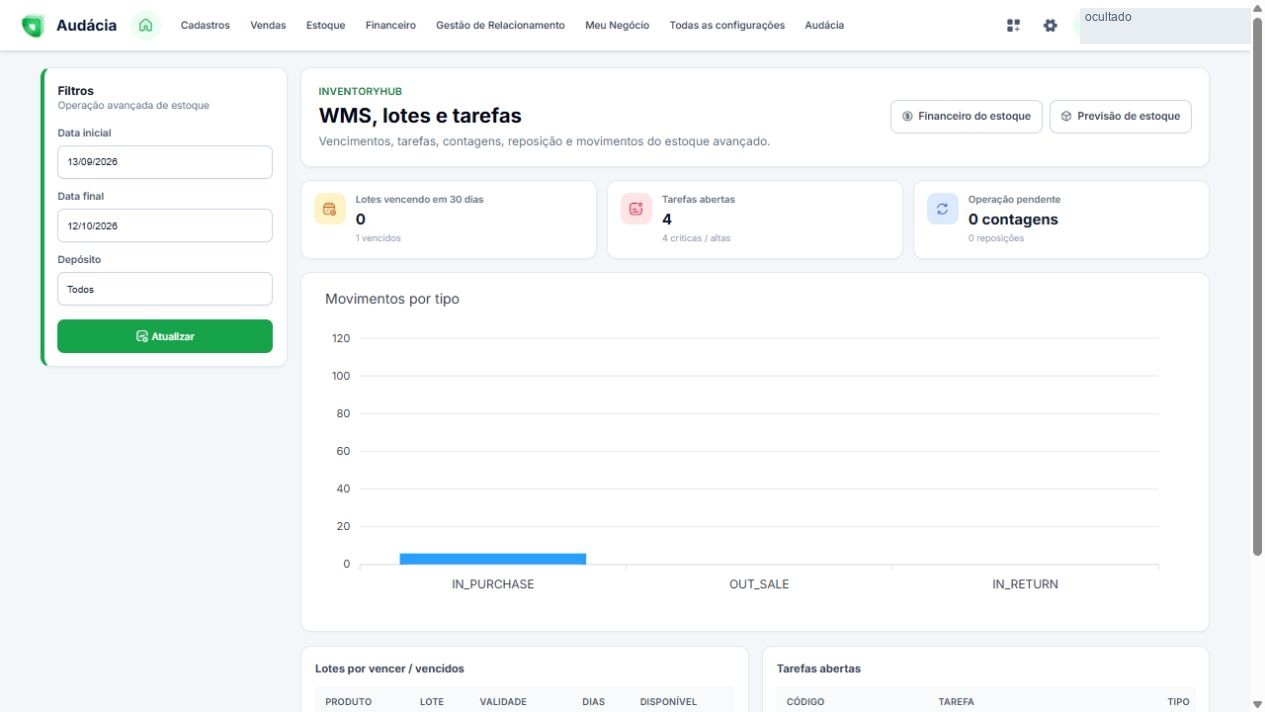Viewport: 1265px width, 712px height.
Task: Open Estoque menu
Action: click(x=326, y=25)
